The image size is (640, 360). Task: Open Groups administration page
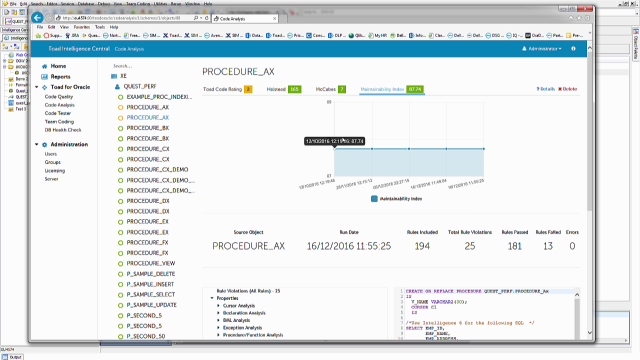[53, 162]
